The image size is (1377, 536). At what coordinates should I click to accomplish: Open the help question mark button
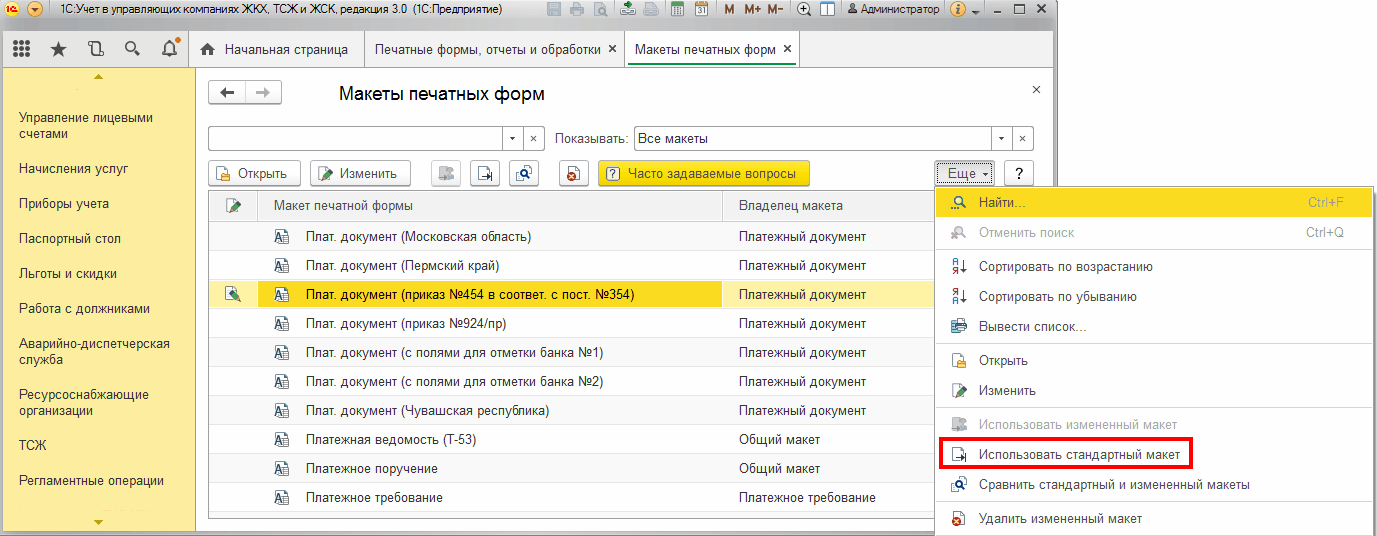pyautogui.click(x=1019, y=173)
